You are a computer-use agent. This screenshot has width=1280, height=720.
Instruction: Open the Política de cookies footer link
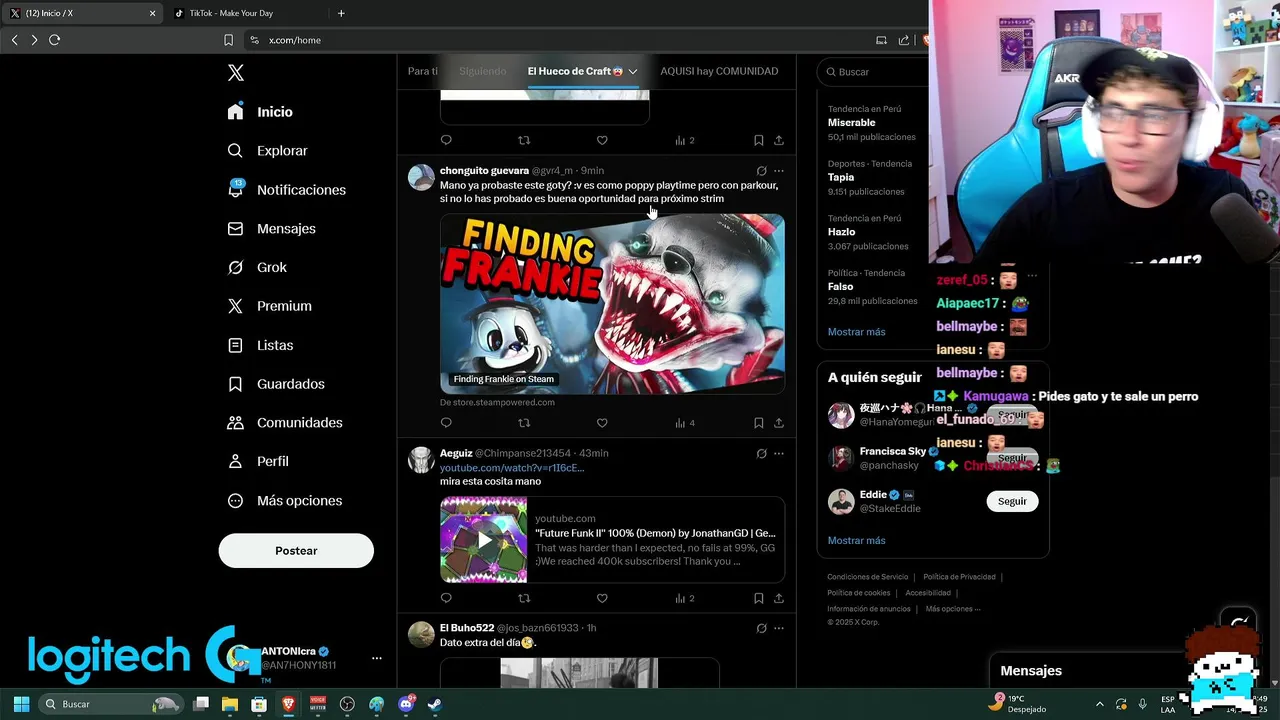pos(858,593)
